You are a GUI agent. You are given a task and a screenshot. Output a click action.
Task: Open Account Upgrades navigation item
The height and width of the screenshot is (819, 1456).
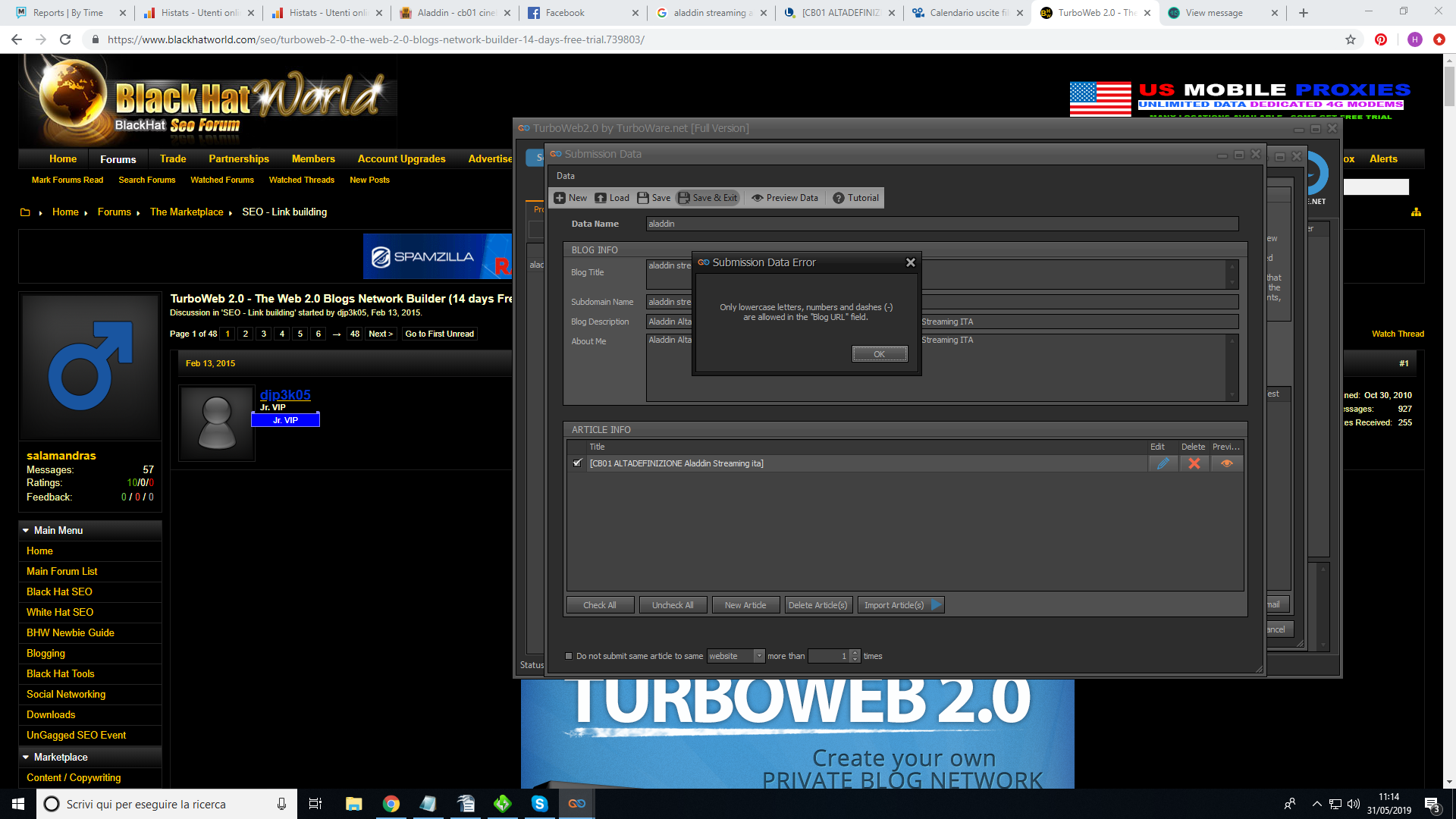402,159
